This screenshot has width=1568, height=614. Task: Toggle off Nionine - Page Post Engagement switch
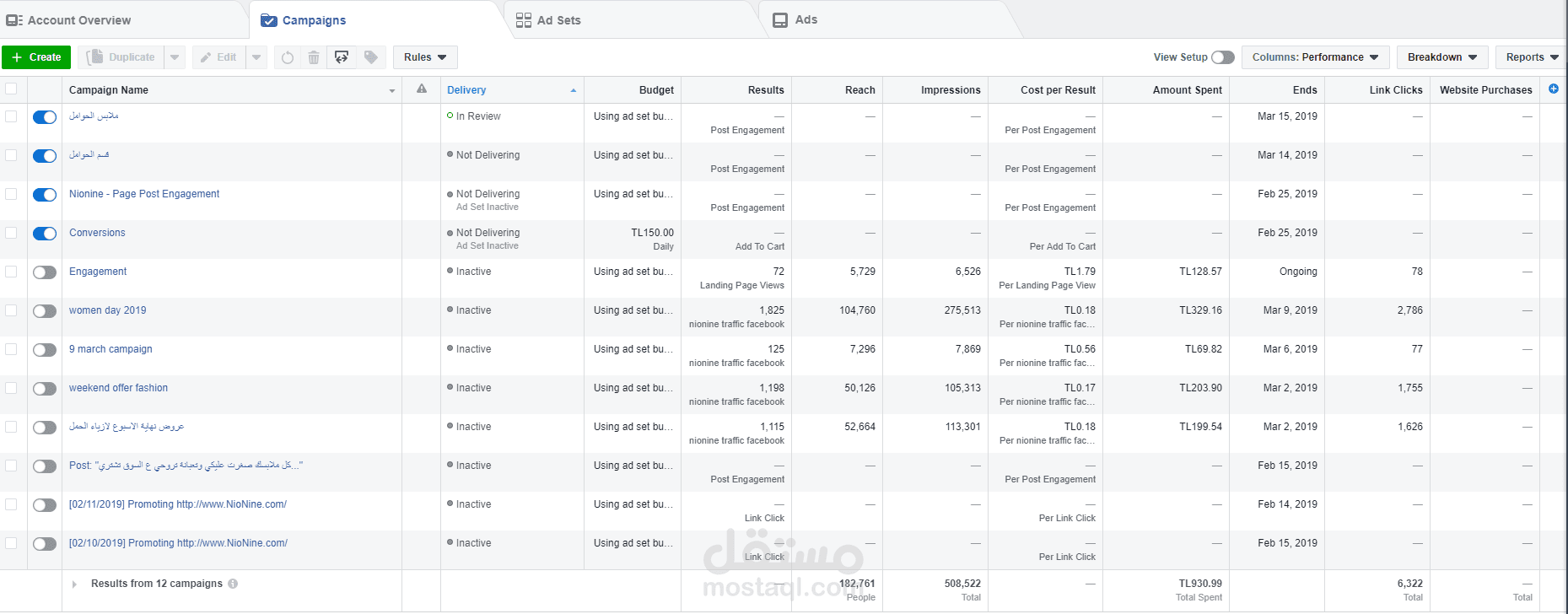45,195
